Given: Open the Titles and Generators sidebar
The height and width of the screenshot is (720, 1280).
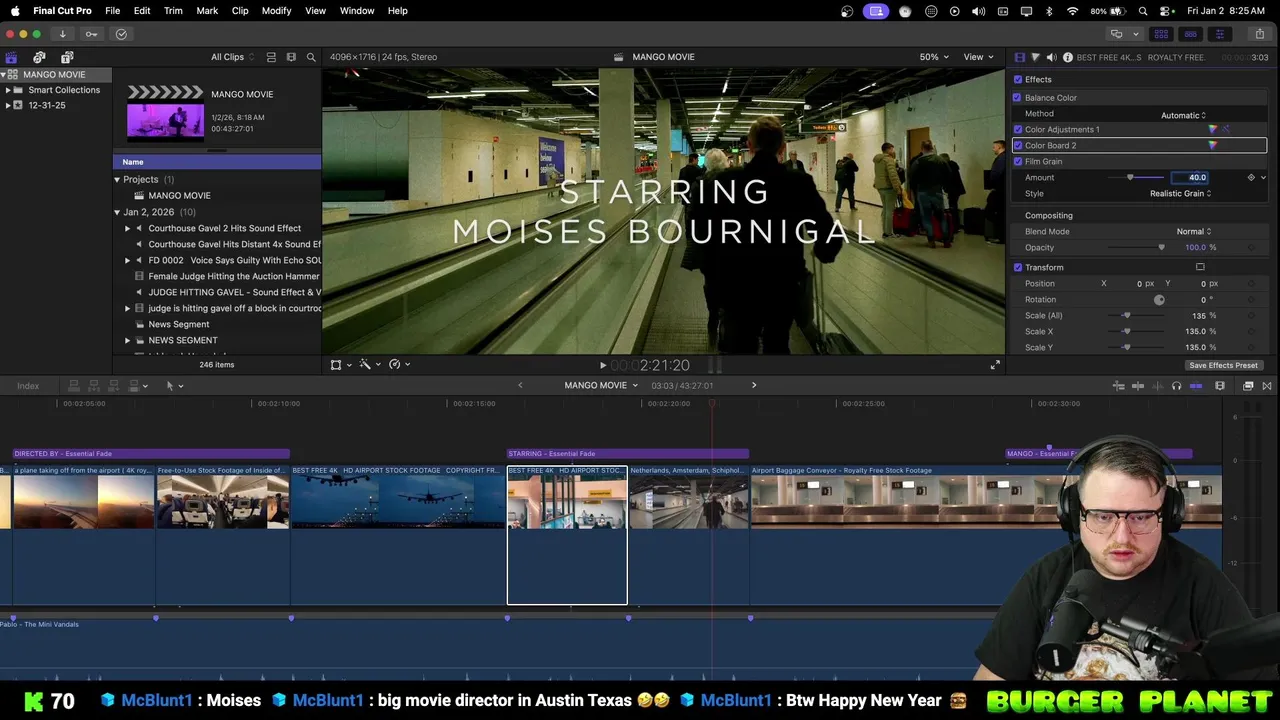Looking at the screenshot, I should tap(67, 57).
